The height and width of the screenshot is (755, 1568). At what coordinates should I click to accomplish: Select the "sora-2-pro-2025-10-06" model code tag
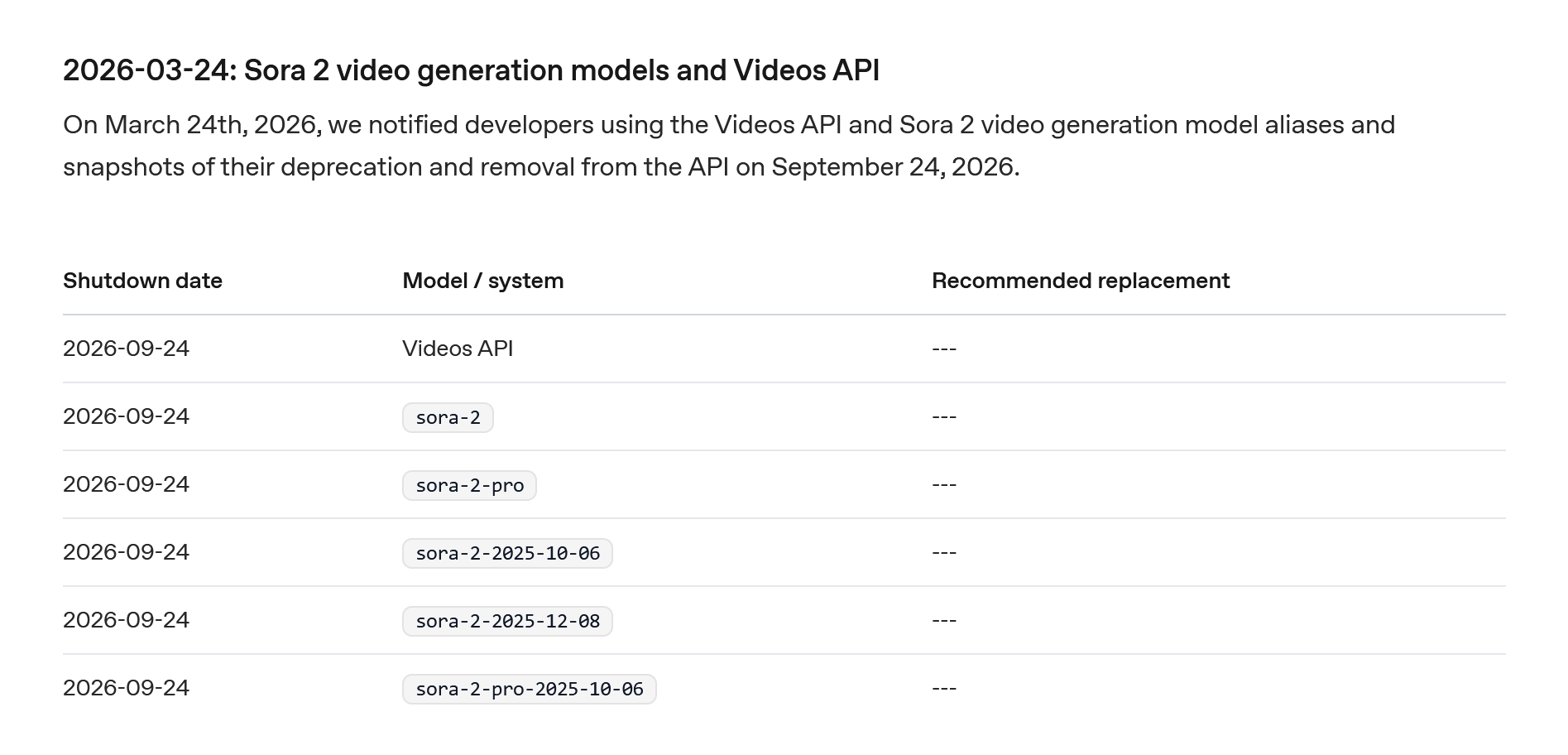530,689
